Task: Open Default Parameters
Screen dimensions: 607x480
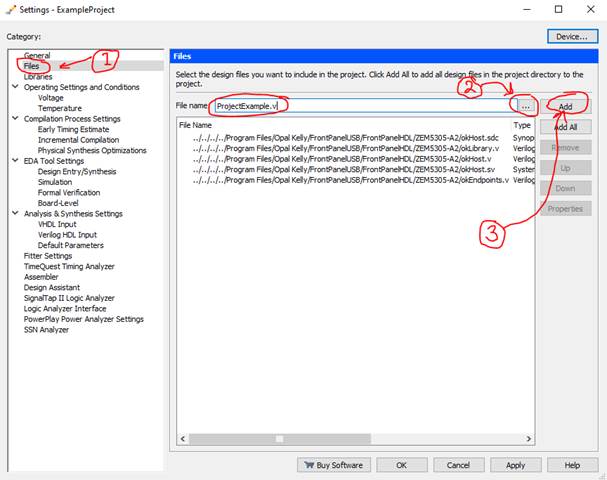Action: pyautogui.click(x=70, y=245)
